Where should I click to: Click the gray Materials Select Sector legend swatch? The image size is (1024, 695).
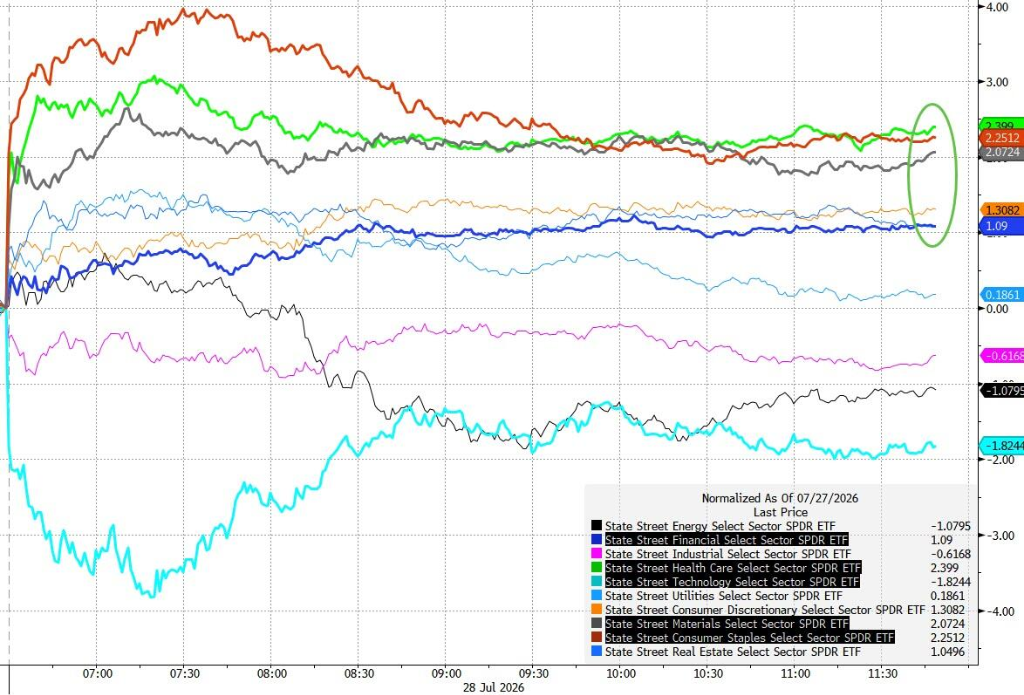coord(596,624)
